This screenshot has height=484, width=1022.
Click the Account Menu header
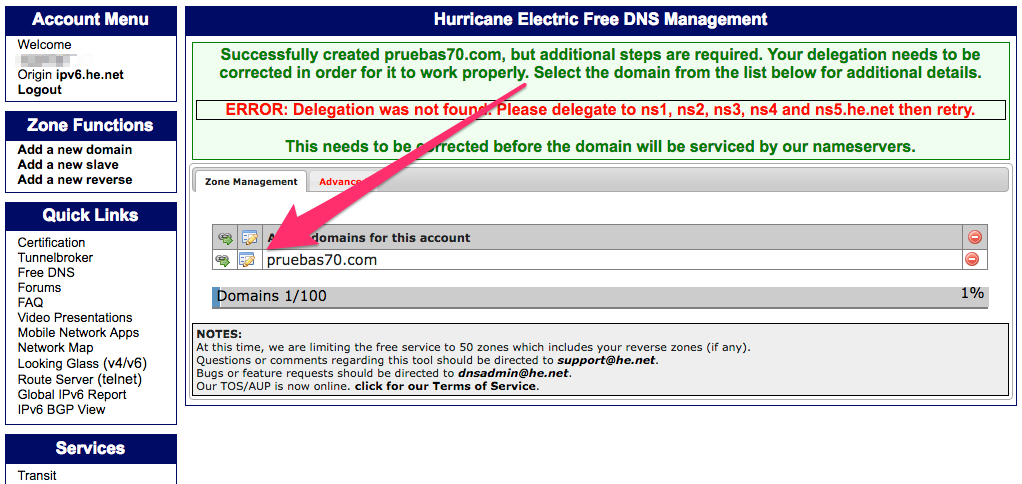pyautogui.click(x=91, y=20)
